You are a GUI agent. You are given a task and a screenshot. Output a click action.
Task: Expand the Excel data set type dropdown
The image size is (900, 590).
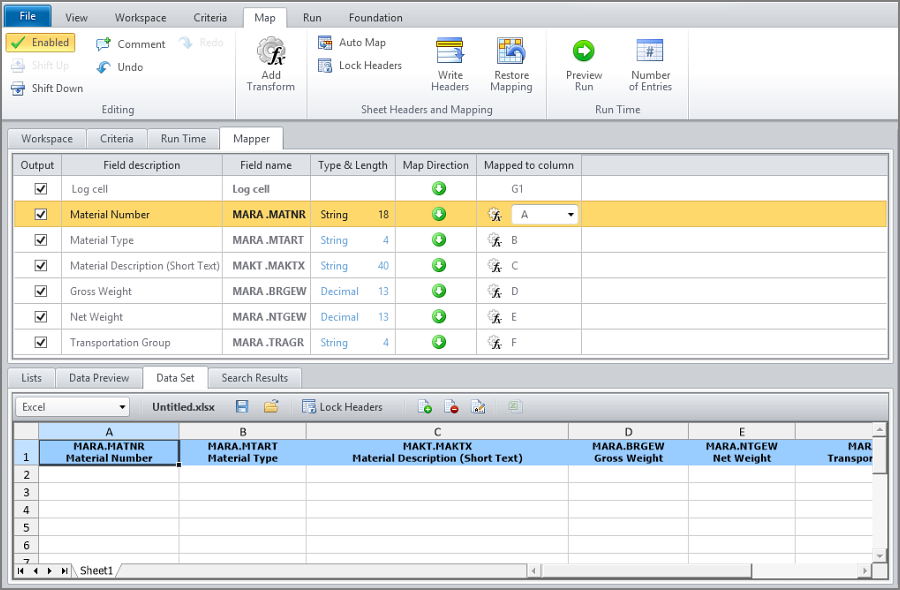pos(72,407)
